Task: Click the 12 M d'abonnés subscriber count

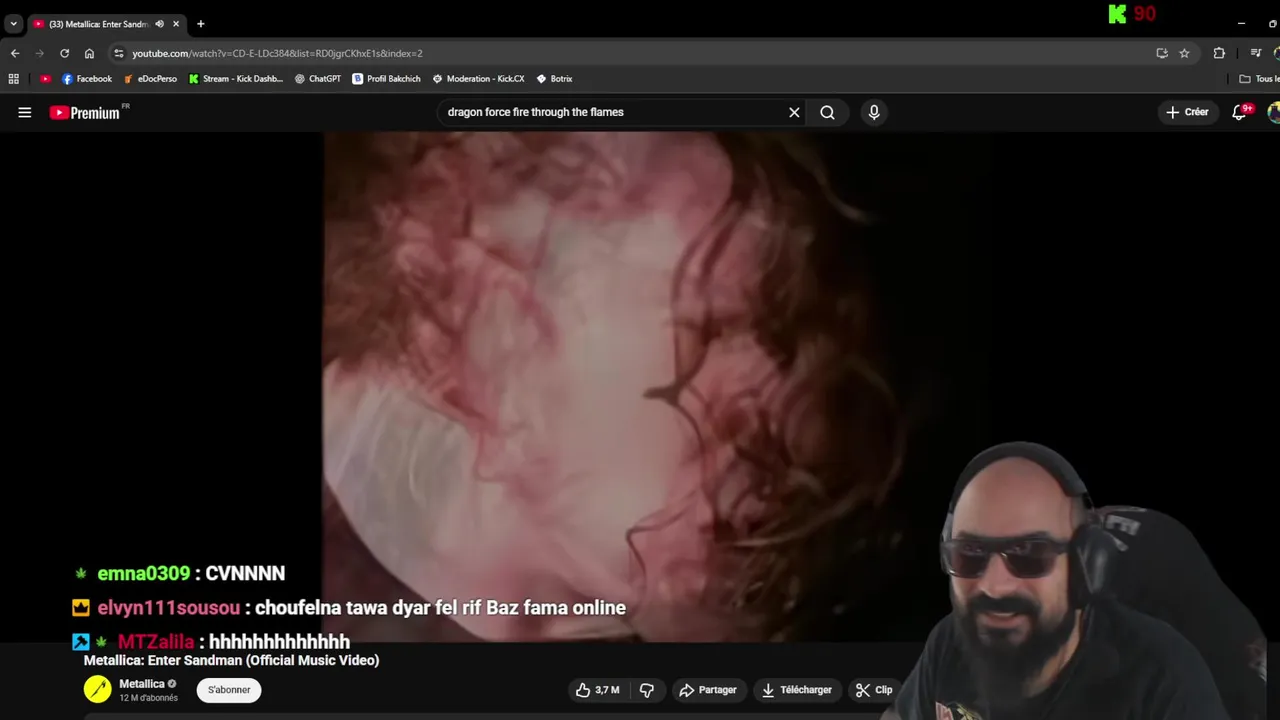Action: [x=148, y=698]
